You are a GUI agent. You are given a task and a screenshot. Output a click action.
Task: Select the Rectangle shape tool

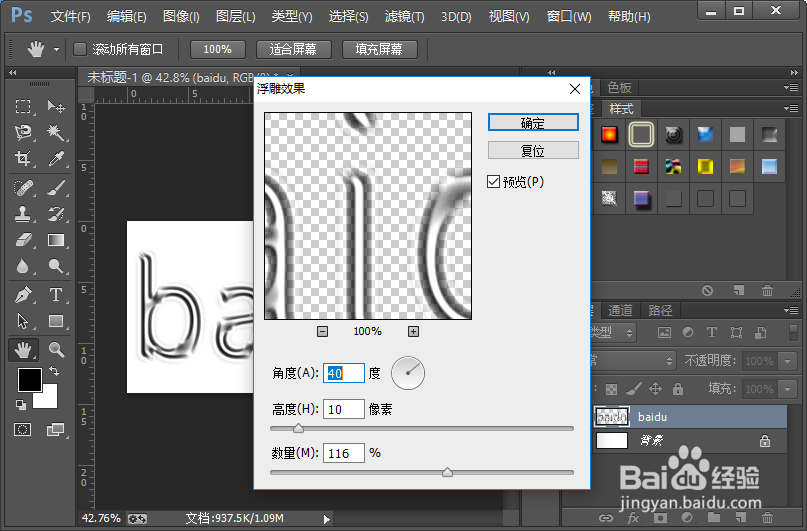[56, 321]
